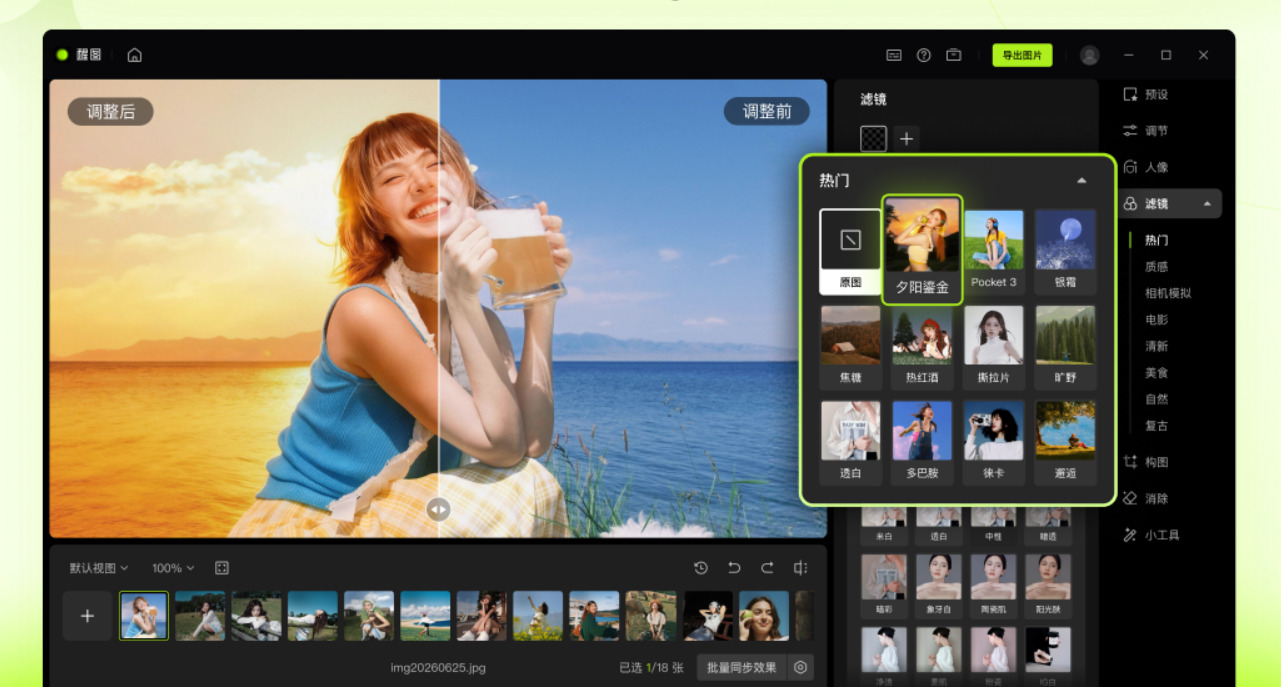Redo the last edit
The height and width of the screenshot is (687, 1281).
[x=767, y=568]
